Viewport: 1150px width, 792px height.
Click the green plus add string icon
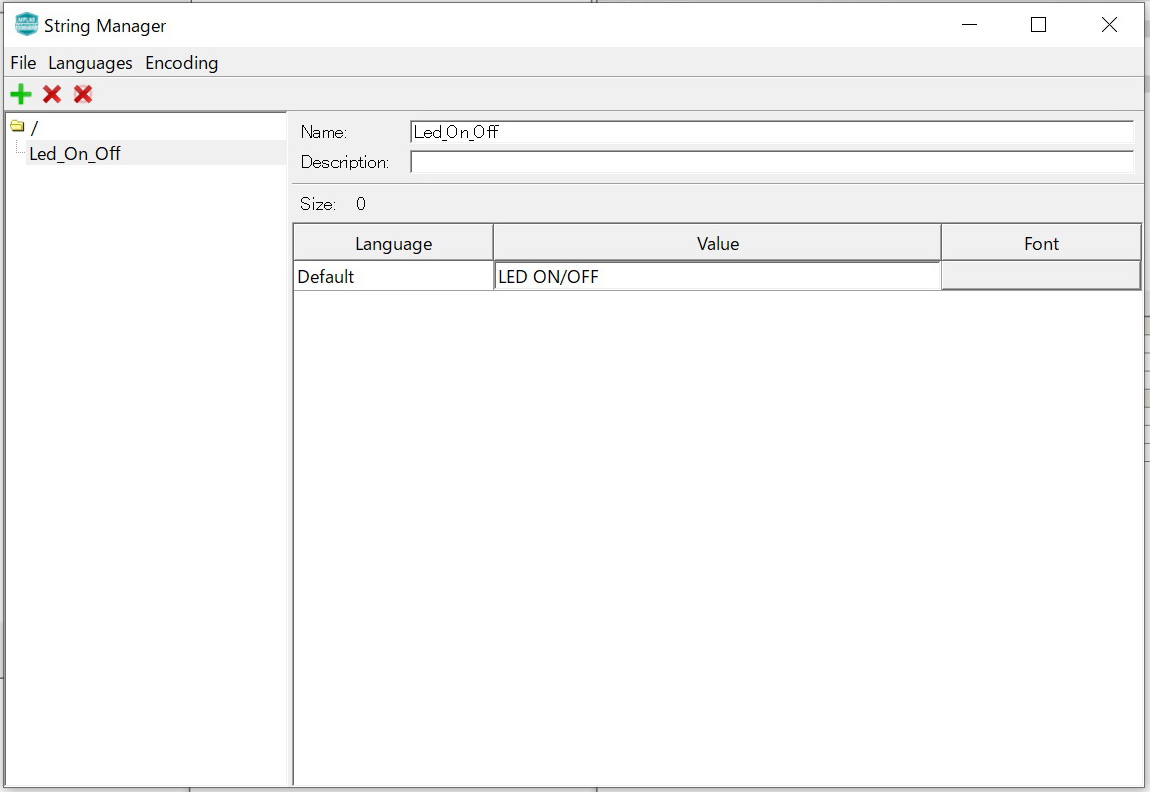[x=20, y=94]
